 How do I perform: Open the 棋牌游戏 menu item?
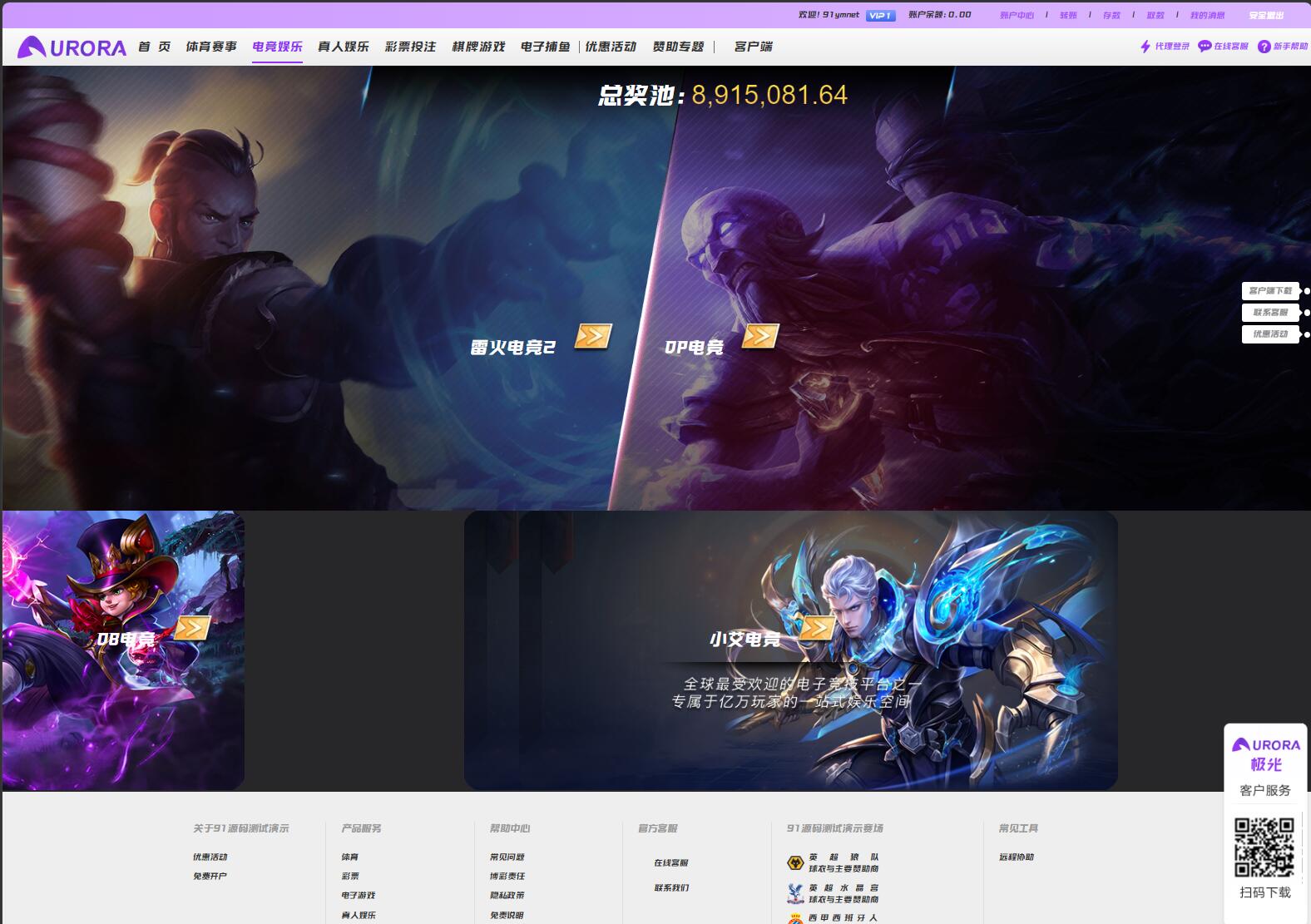tap(478, 47)
